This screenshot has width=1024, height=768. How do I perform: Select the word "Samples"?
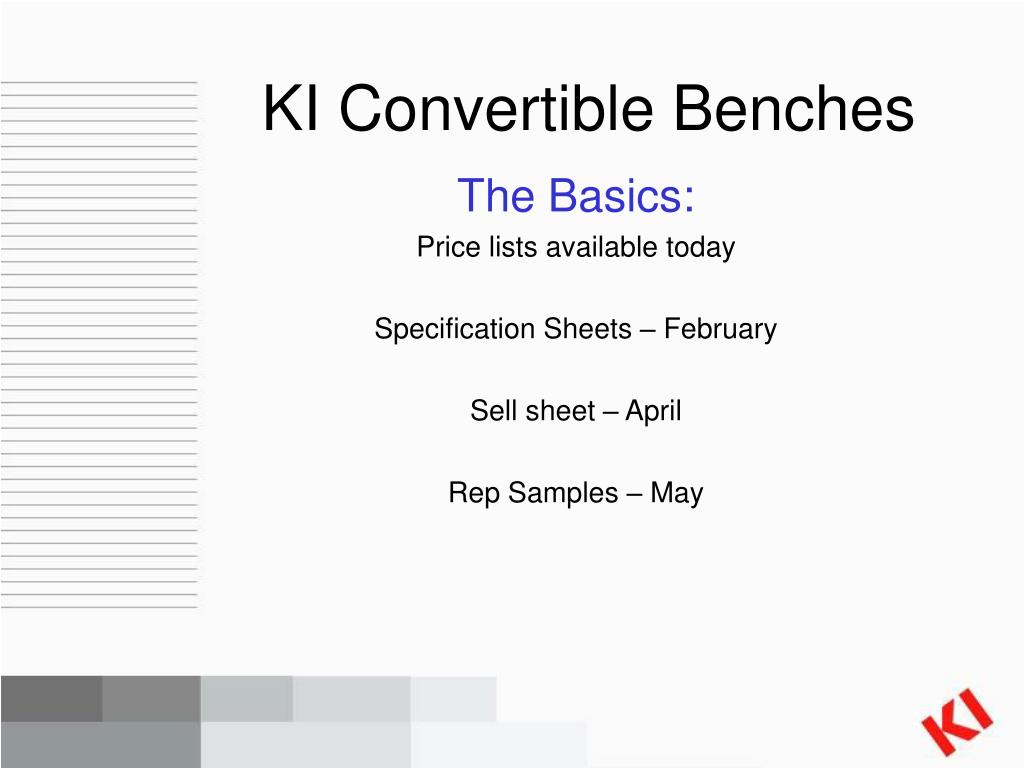click(563, 494)
